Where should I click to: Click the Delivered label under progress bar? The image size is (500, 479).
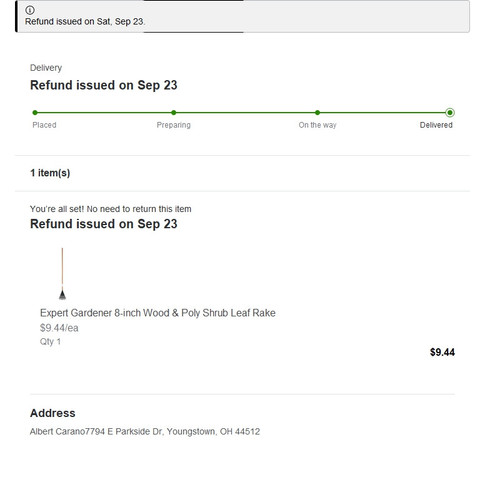click(436, 125)
